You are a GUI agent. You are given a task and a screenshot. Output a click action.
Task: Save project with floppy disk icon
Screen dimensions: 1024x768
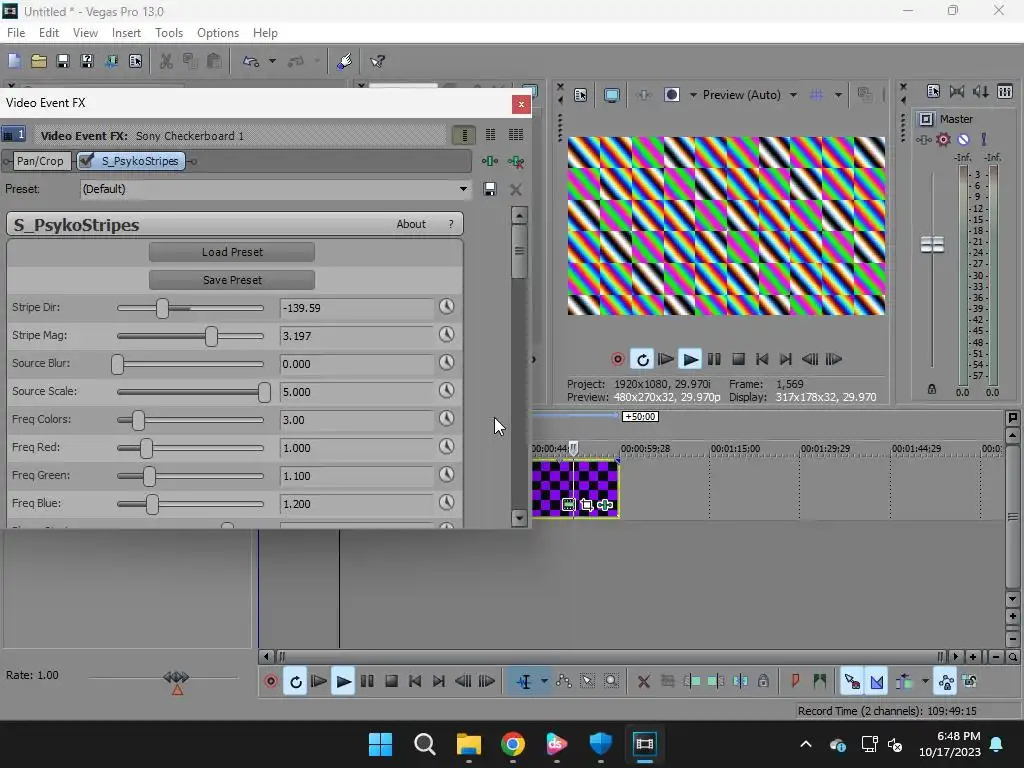63,61
